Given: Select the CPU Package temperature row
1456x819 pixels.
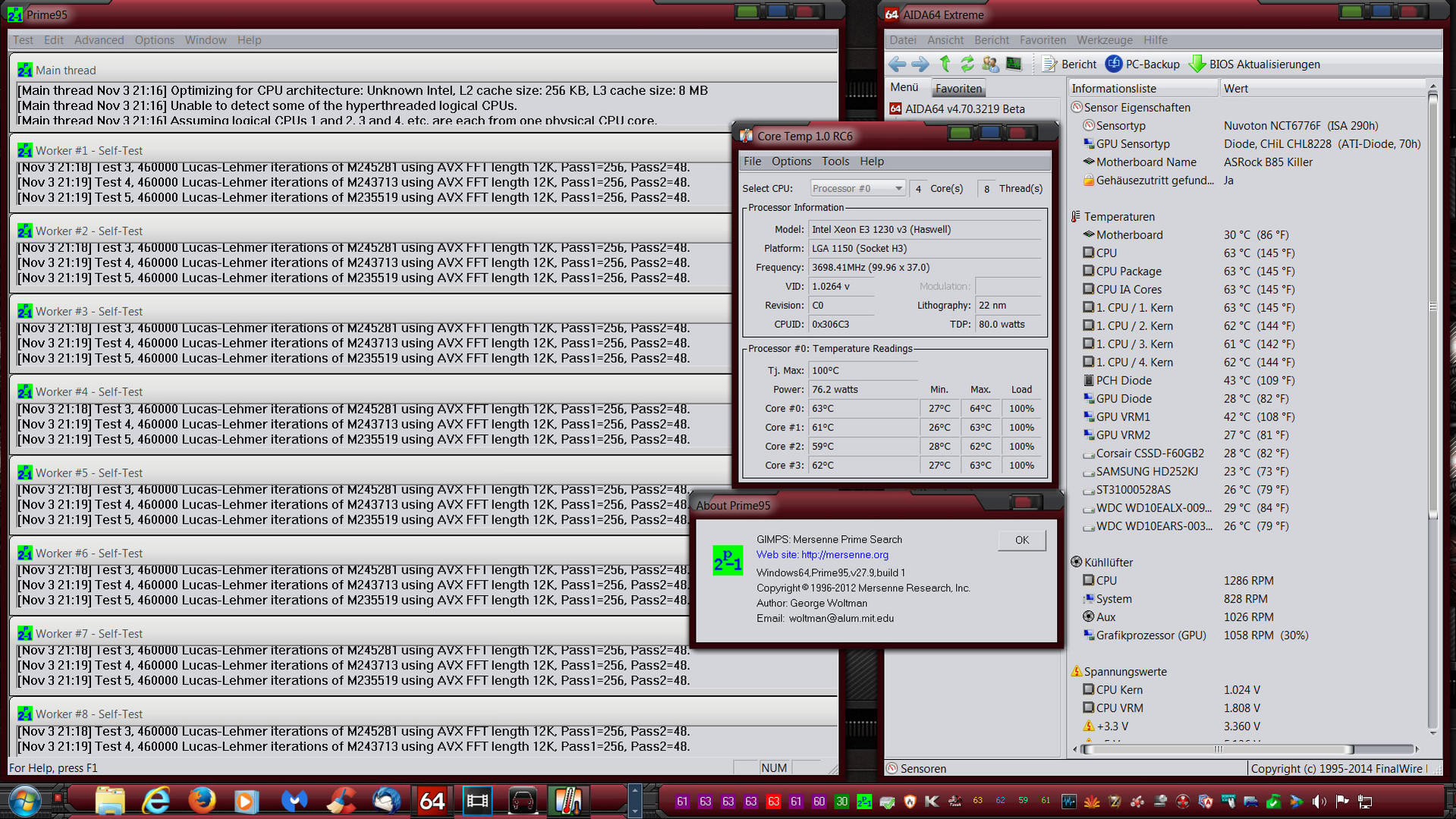Looking at the screenshot, I should click(1188, 272).
